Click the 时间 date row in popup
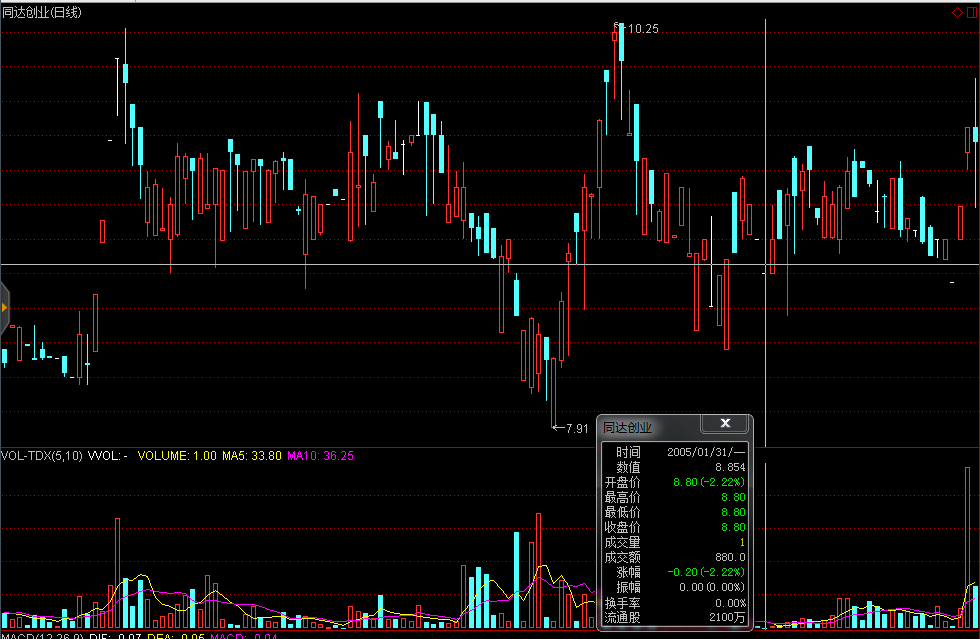 [x=675, y=452]
